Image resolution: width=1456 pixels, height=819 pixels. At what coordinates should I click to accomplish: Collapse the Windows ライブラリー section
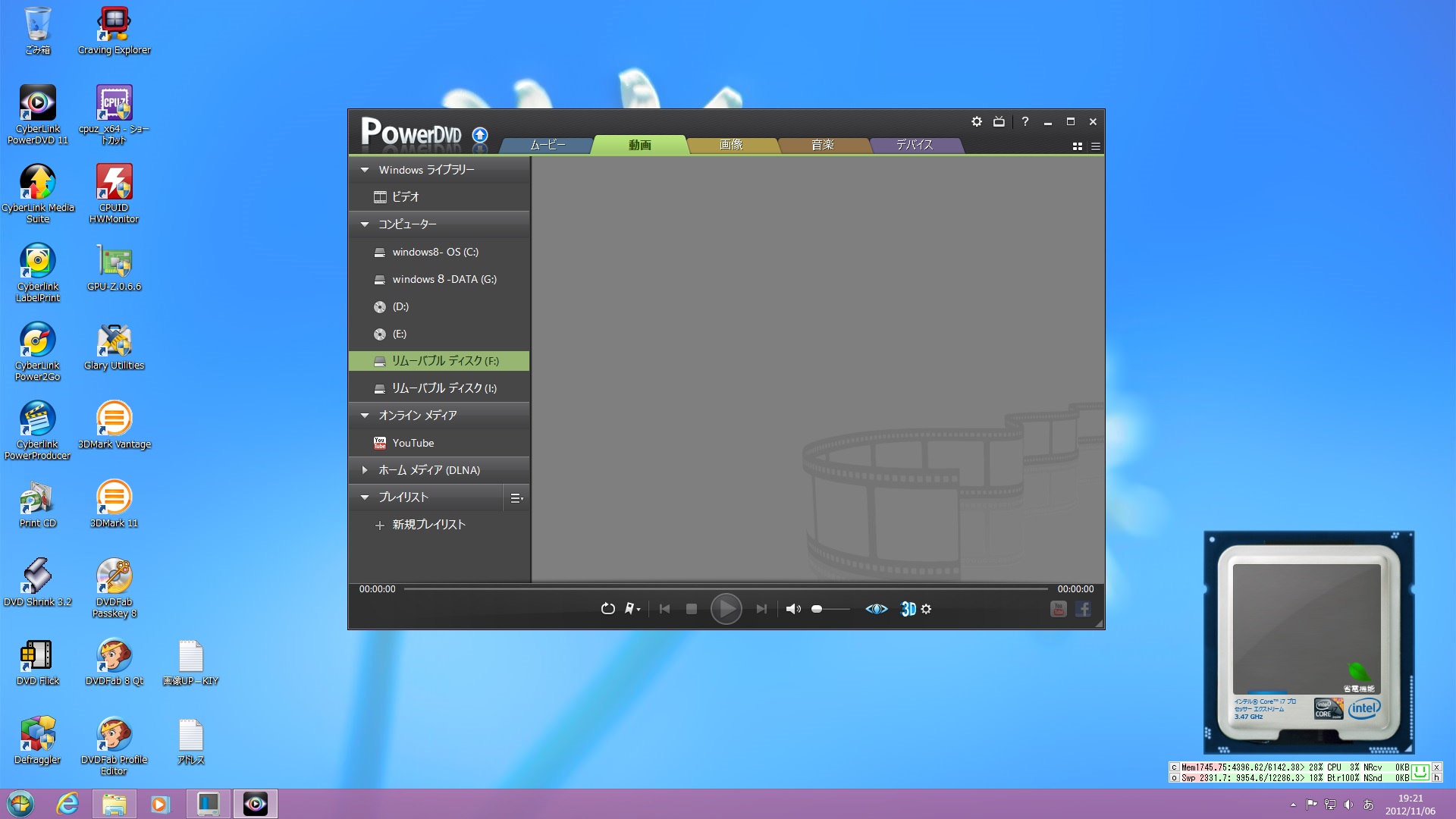[365, 170]
